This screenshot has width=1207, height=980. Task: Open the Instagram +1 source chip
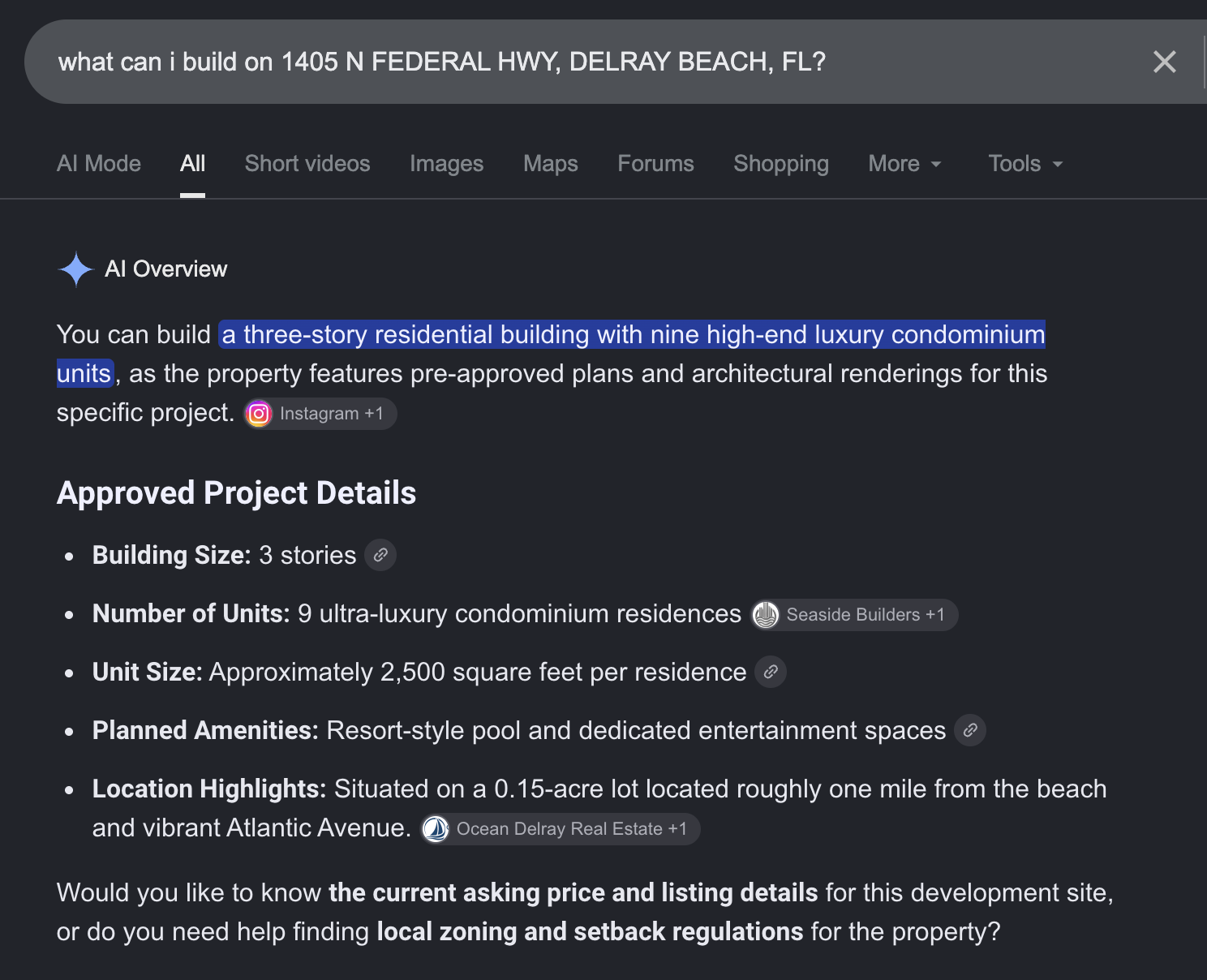pos(320,414)
